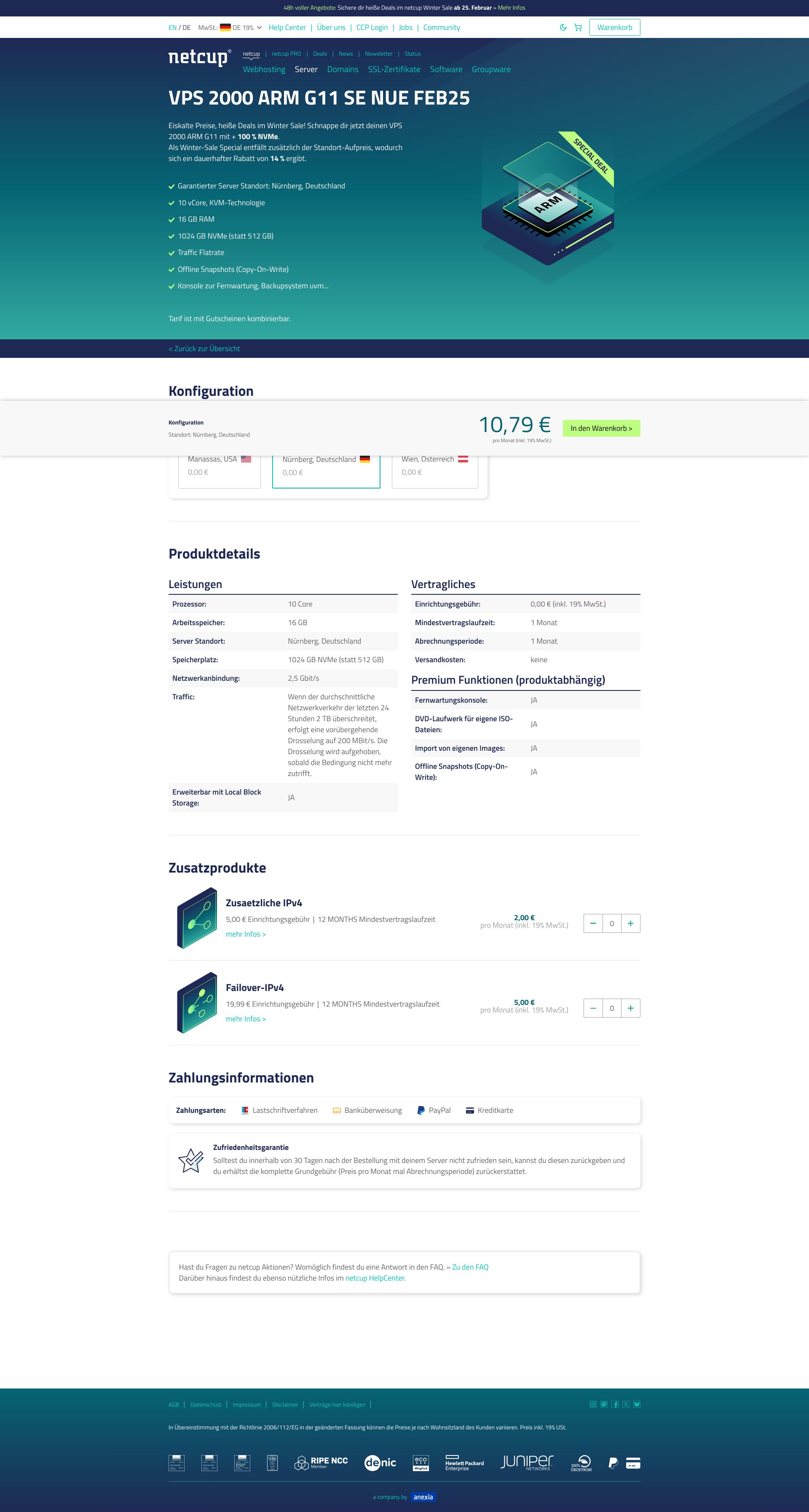The height and width of the screenshot is (1512, 809).
Task: Open the Help Center link
Action: pos(287,27)
